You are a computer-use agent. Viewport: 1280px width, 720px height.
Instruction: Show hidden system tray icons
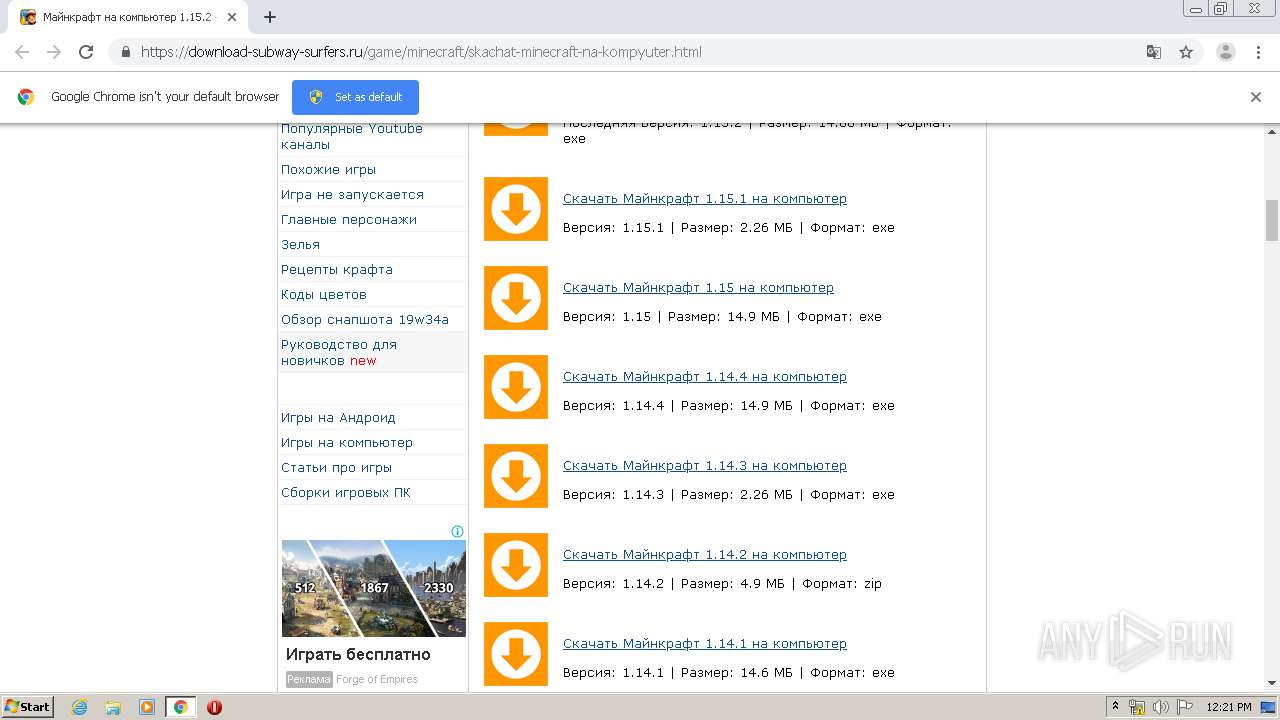1115,707
